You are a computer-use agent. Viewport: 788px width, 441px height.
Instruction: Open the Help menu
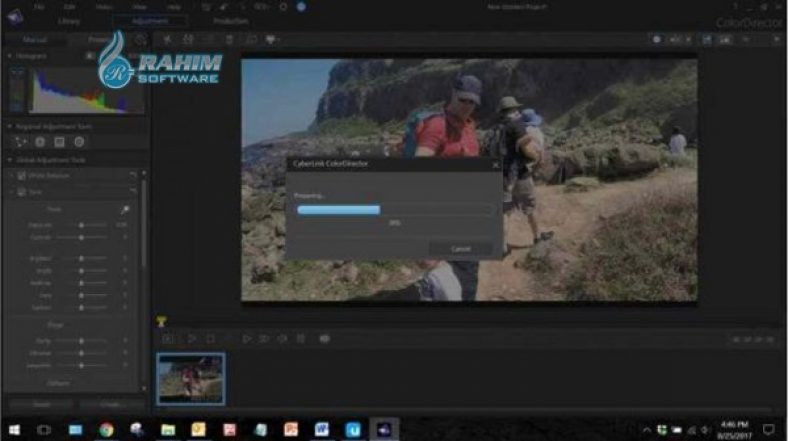click(x=174, y=7)
